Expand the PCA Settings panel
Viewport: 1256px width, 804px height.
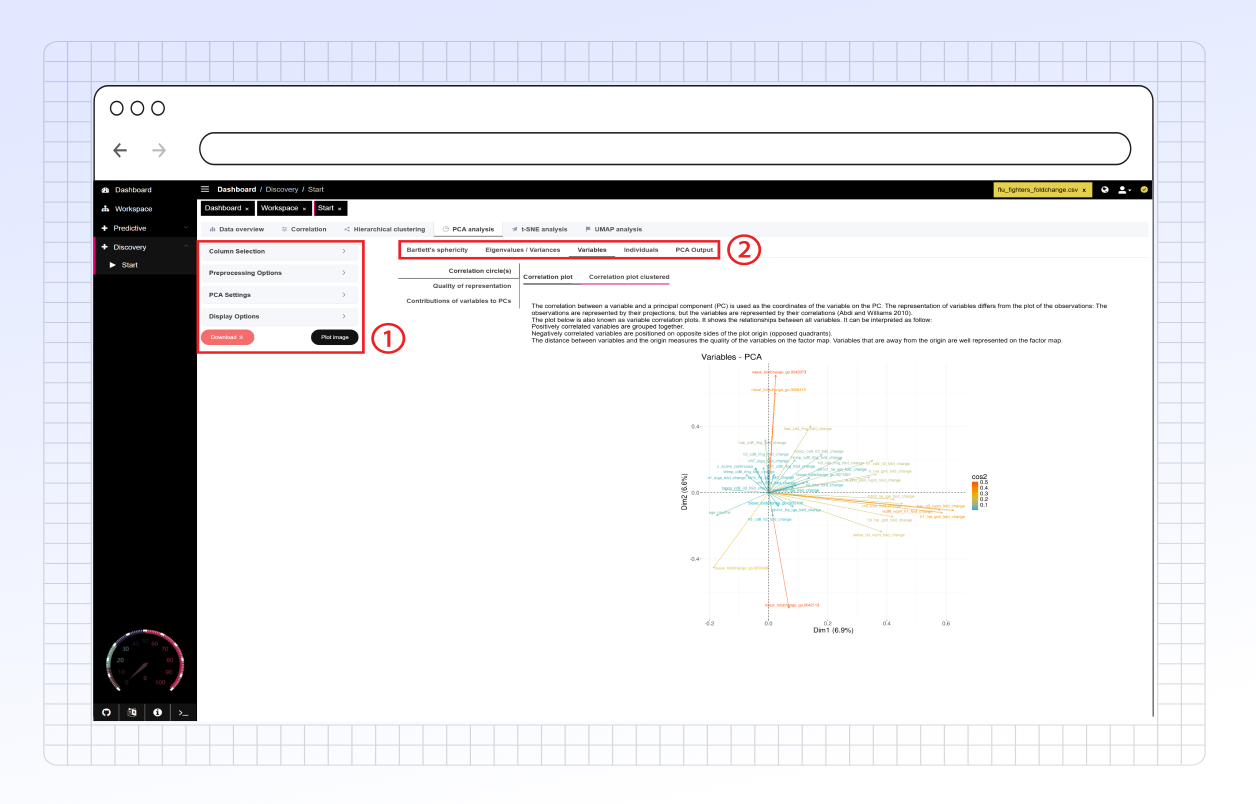279,295
